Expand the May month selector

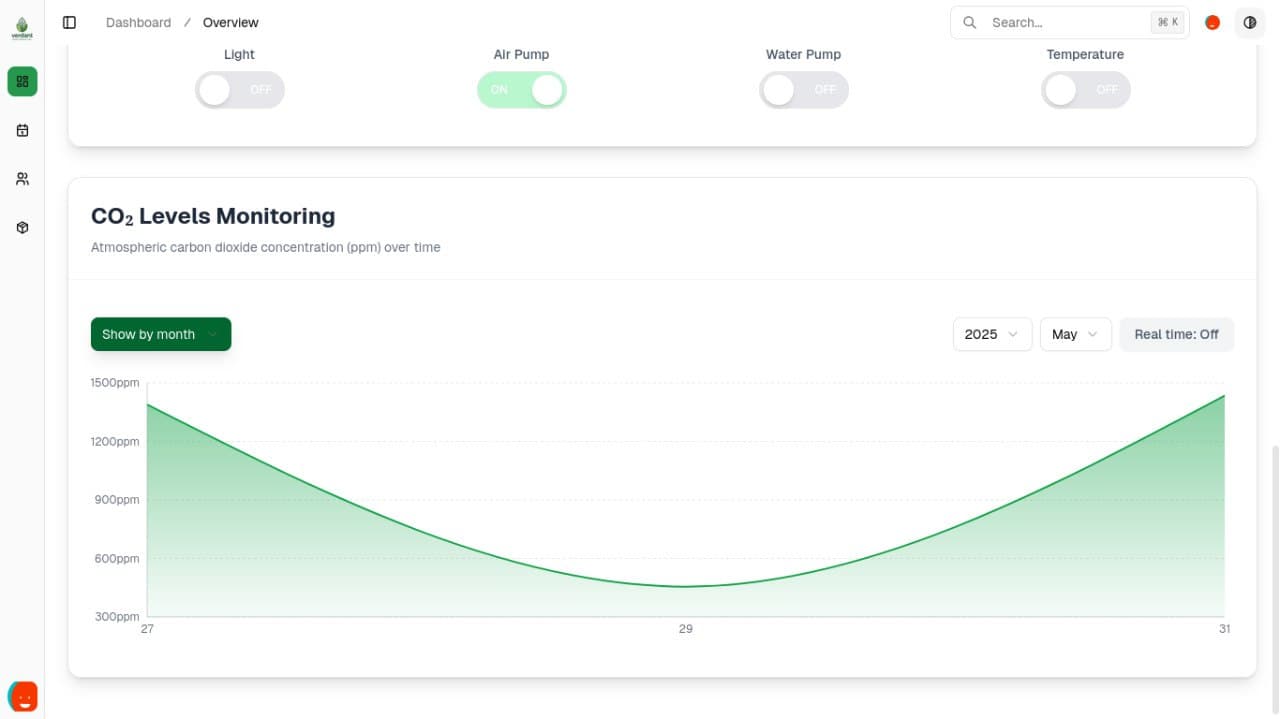pyautogui.click(x=1075, y=334)
